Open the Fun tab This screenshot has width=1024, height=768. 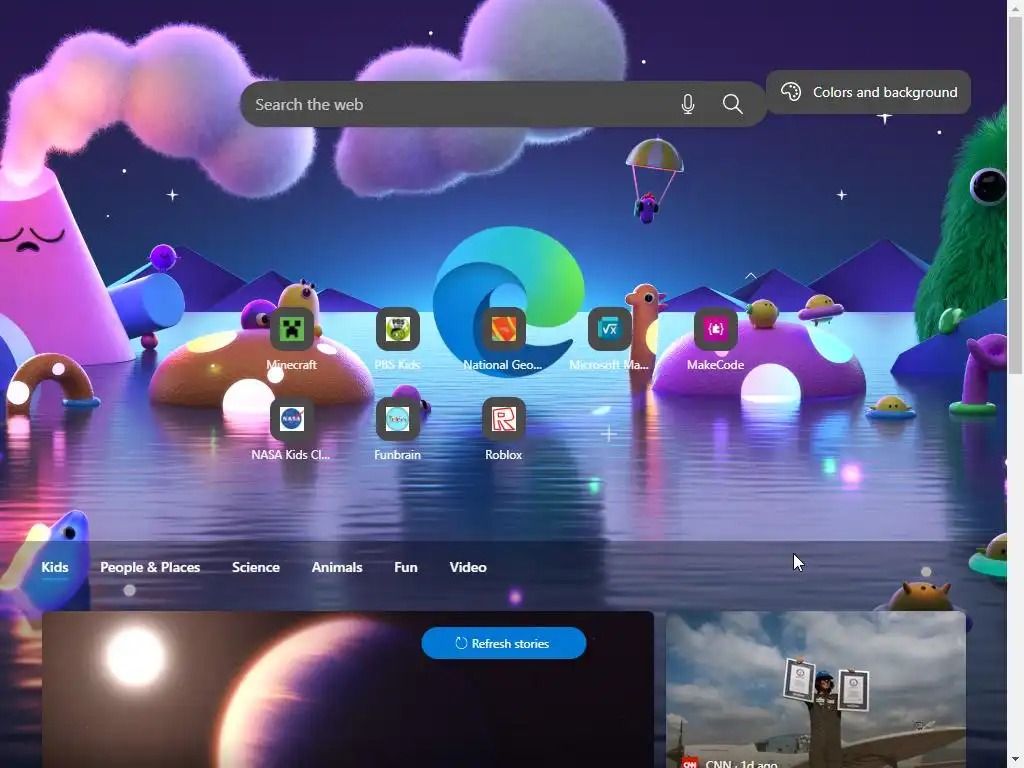(406, 568)
